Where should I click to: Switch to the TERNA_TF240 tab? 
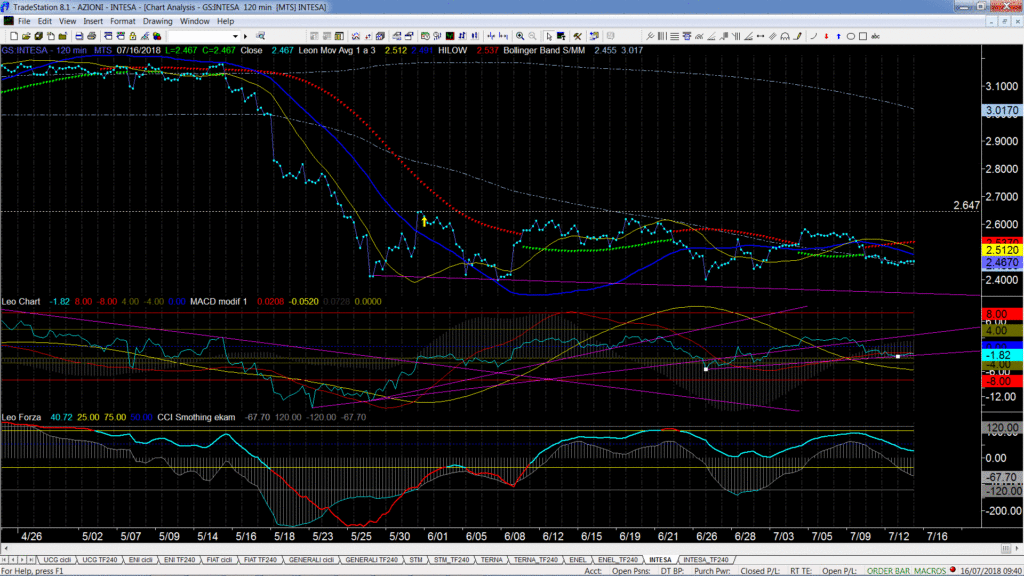pos(536,560)
